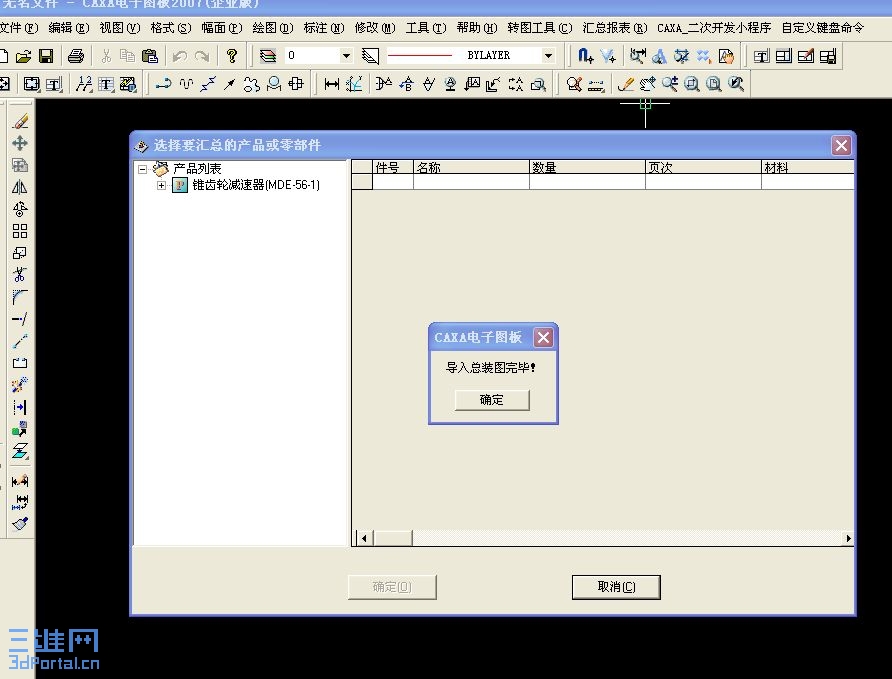Screen dimensions: 892x679
Task: Click the linear dimension icon in toolbar
Action: 332,85
